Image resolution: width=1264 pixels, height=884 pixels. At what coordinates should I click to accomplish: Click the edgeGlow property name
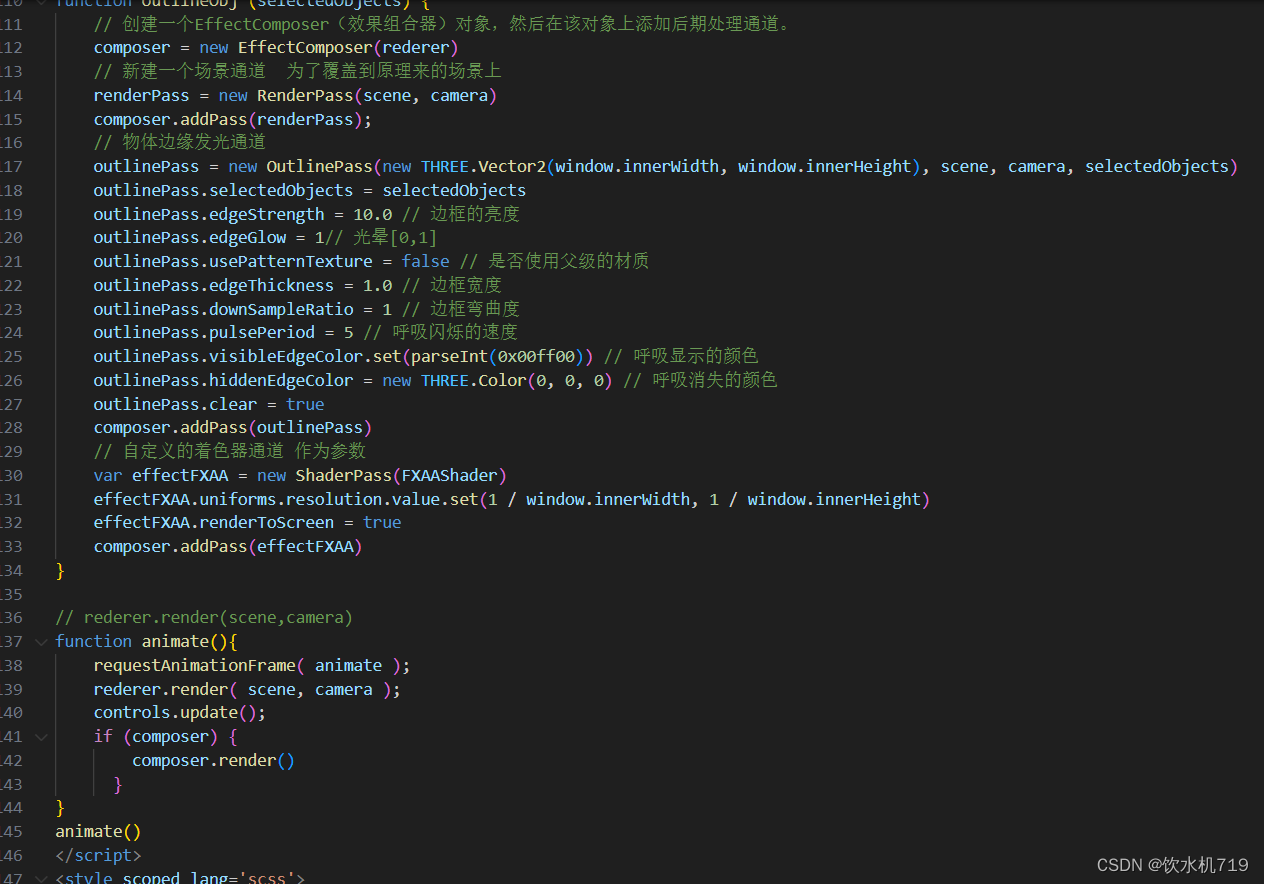click(247, 237)
